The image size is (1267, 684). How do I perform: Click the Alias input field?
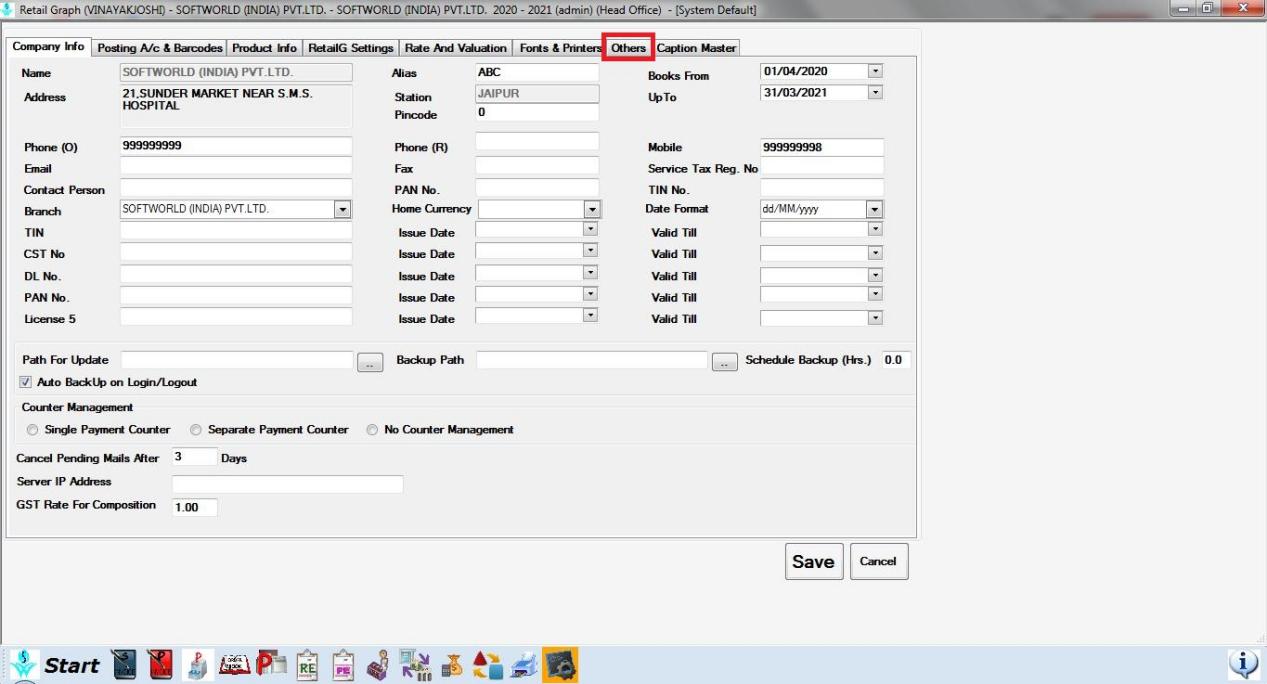coord(537,73)
